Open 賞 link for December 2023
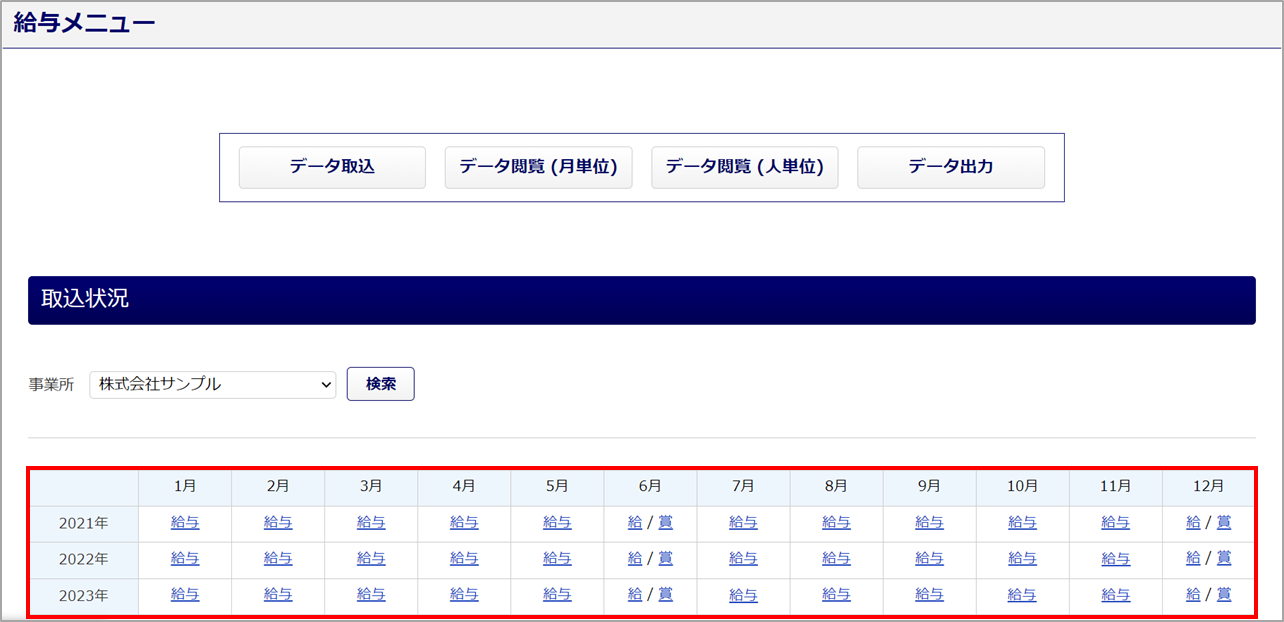The width and height of the screenshot is (1284, 622). (1223, 594)
